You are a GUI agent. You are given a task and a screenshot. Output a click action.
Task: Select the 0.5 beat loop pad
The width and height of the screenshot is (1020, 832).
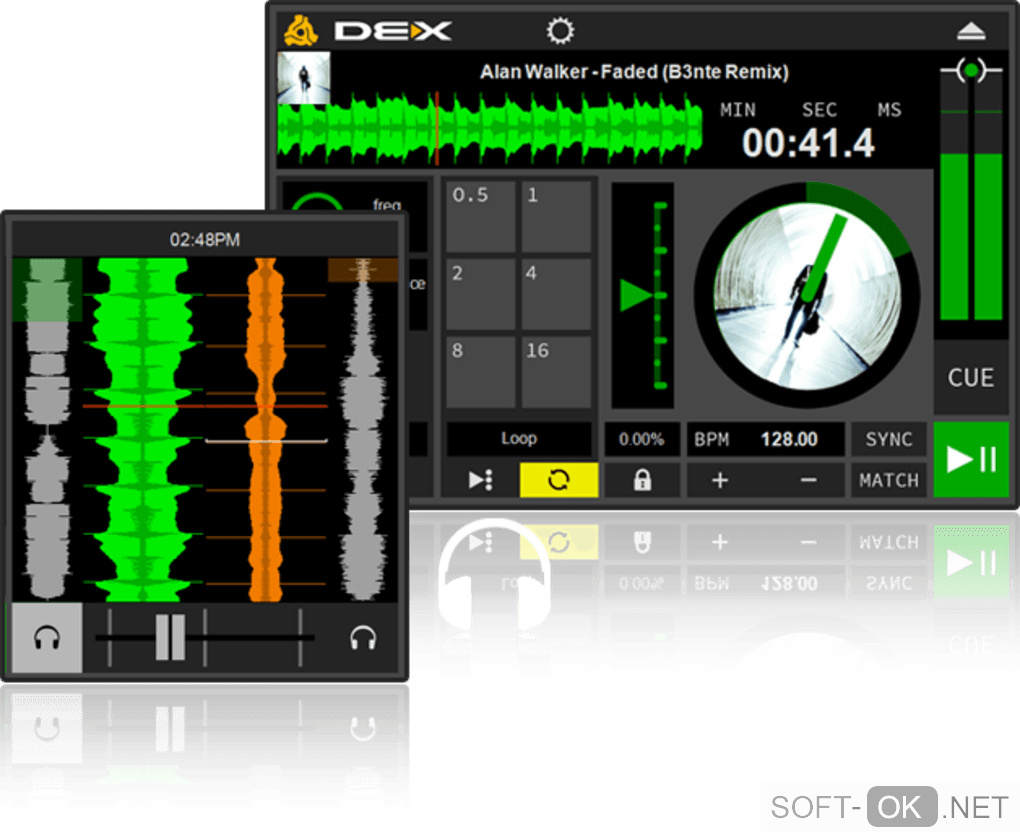click(x=481, y=216)
